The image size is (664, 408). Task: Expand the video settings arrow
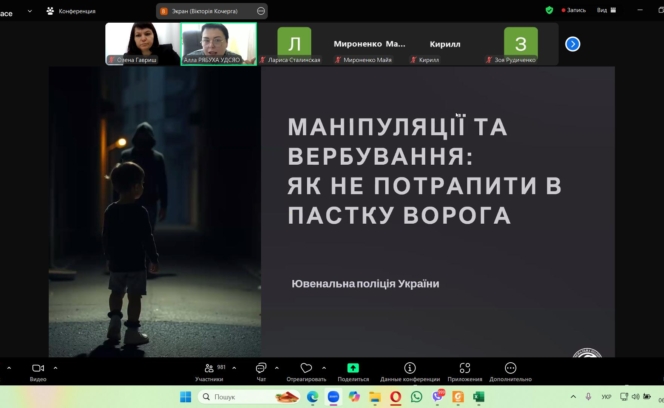click(x=56, y=368)
